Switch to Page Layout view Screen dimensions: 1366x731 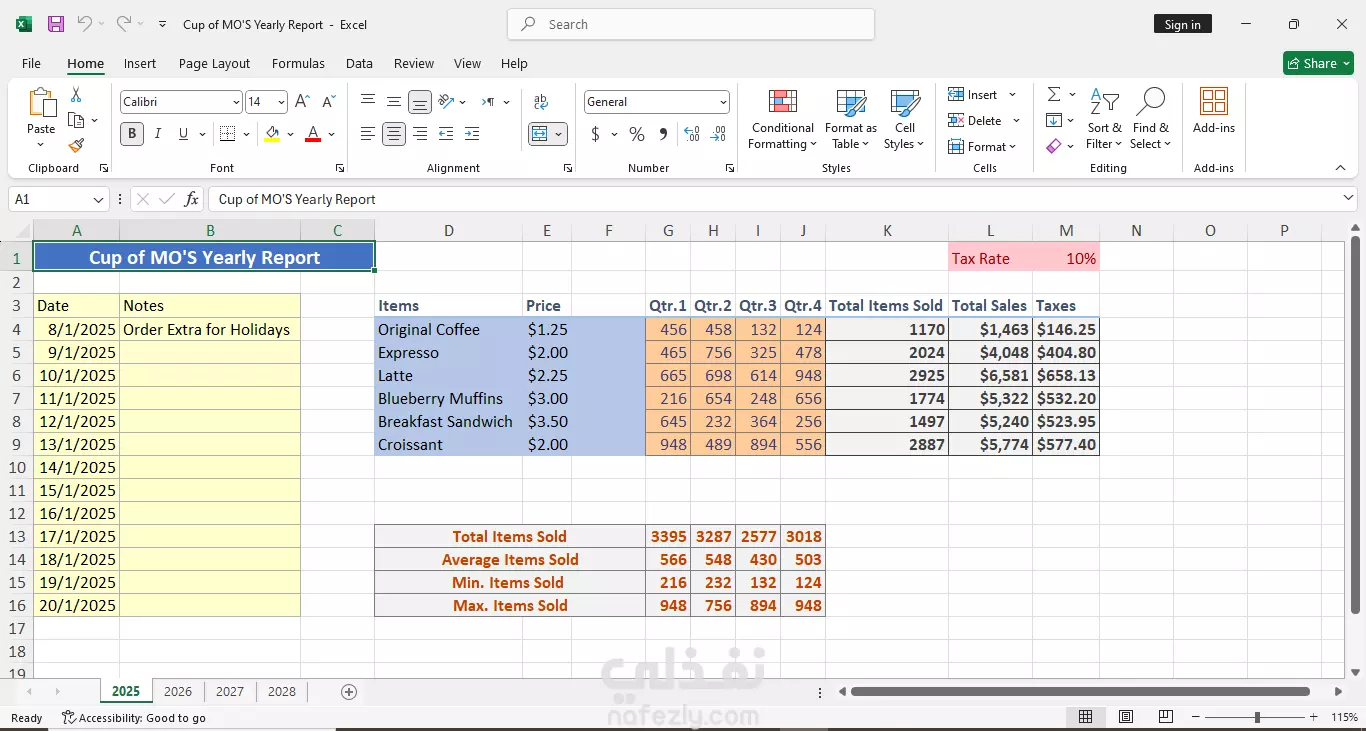1126,717
